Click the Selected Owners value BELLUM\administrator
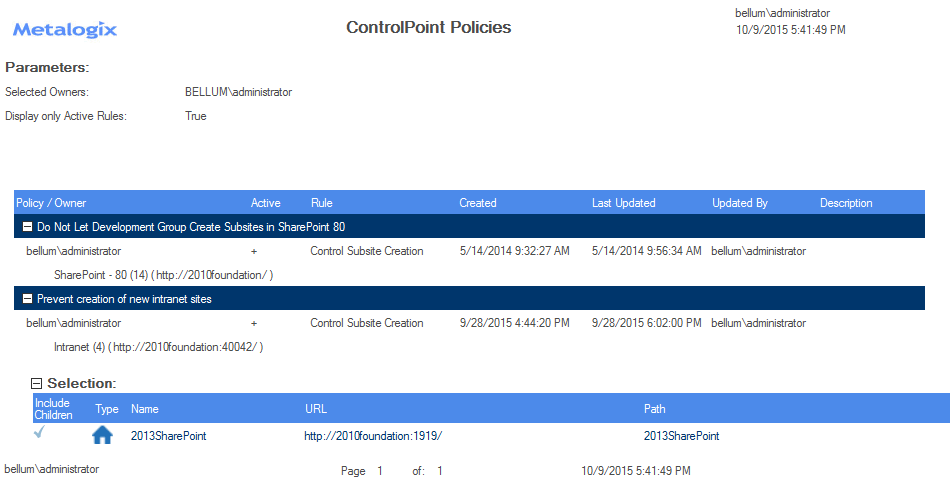 [239, 92]
